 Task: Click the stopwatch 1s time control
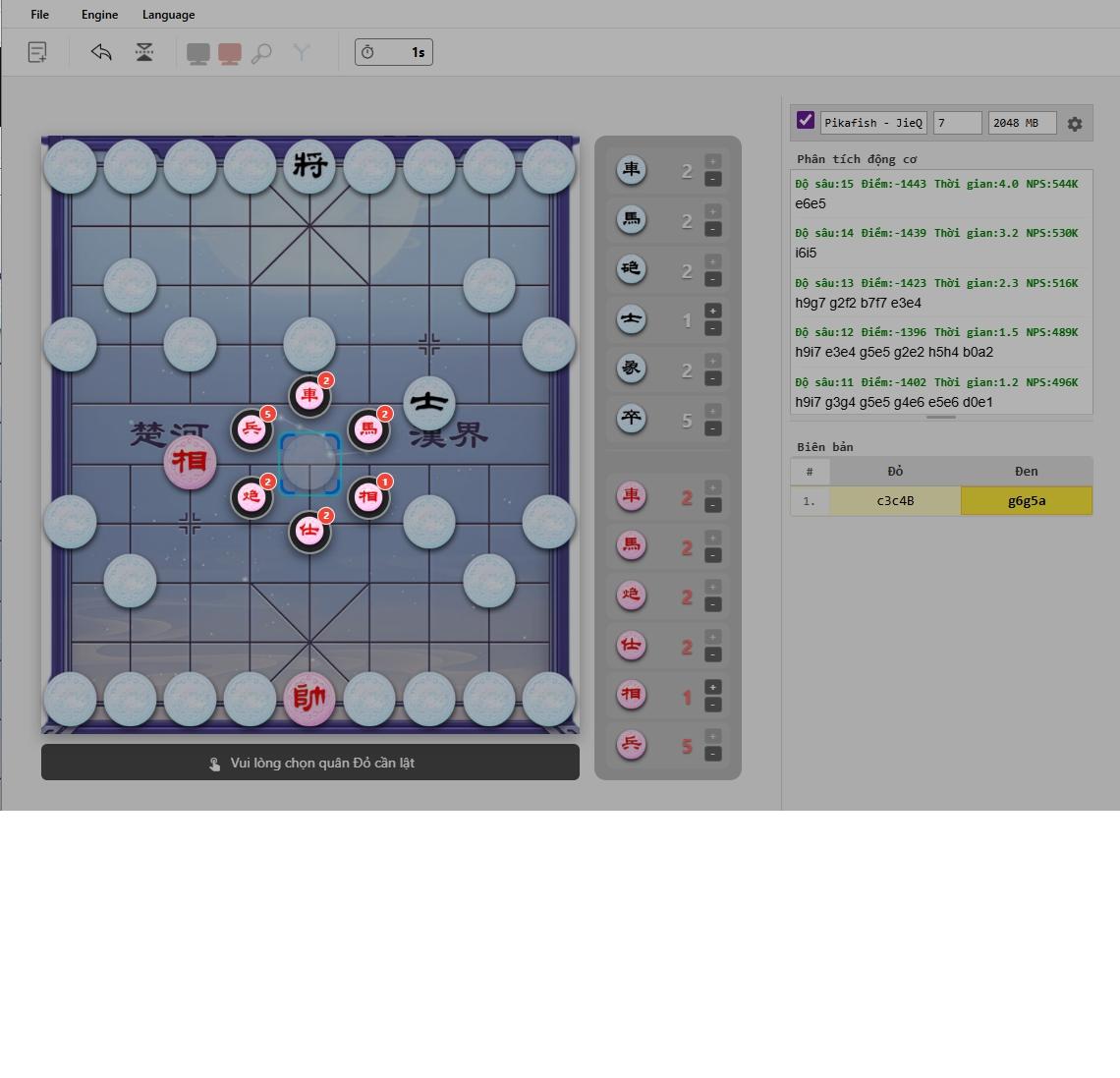click(393, 52)
